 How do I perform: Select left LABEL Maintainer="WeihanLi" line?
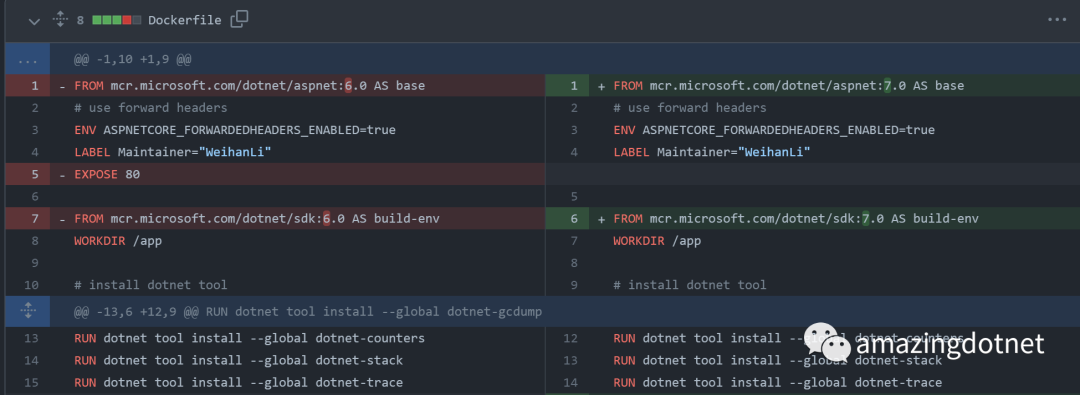coord(173,152)
